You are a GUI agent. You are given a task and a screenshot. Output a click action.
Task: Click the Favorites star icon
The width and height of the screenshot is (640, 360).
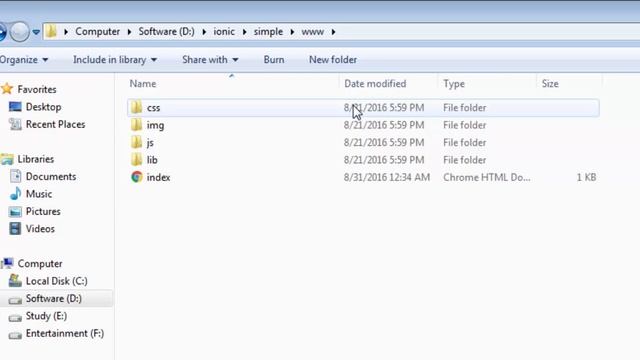(7, 89)
